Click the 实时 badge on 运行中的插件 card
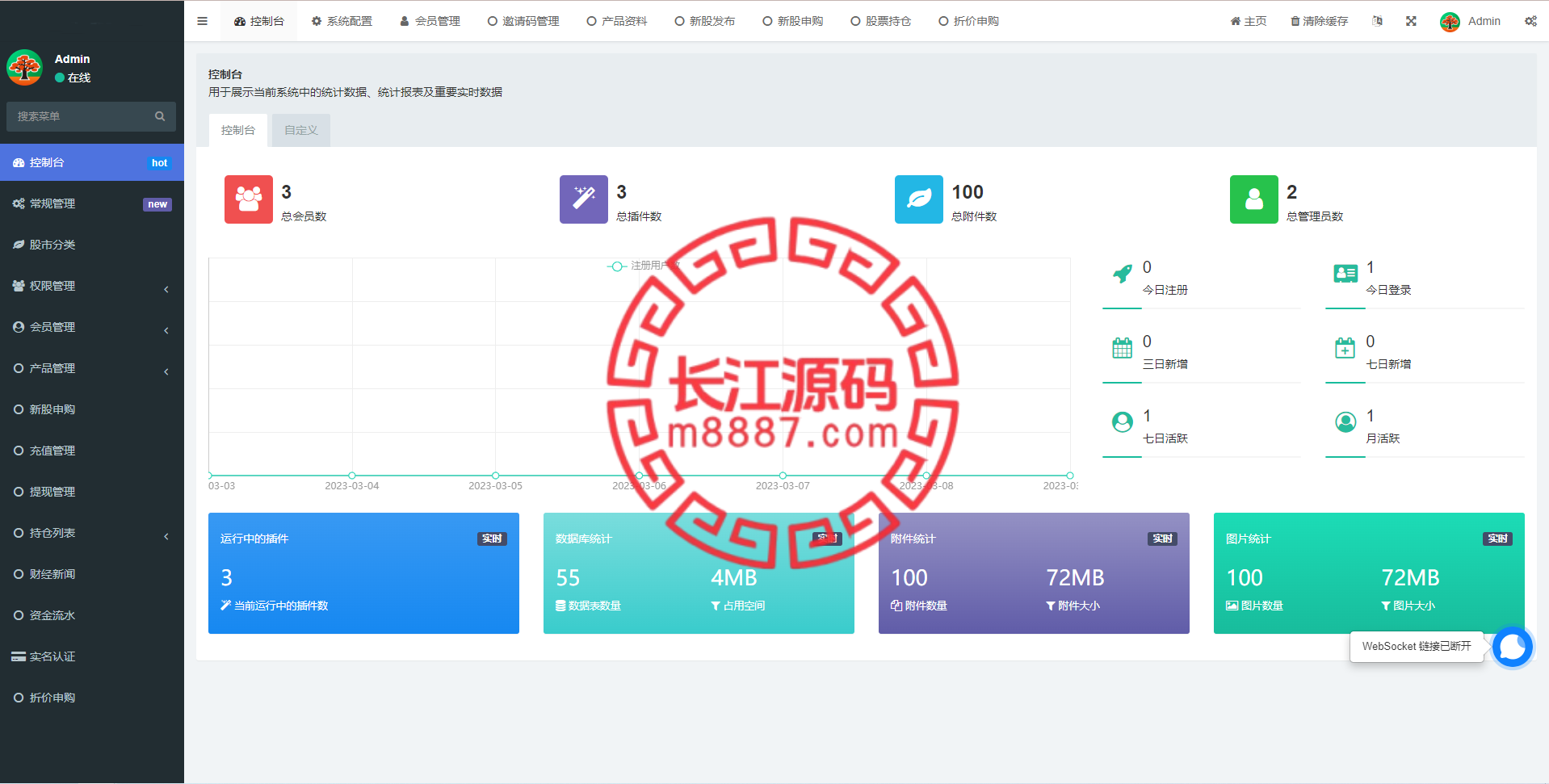This screenshot has width=1549, height=784. (x=492, y=539)
